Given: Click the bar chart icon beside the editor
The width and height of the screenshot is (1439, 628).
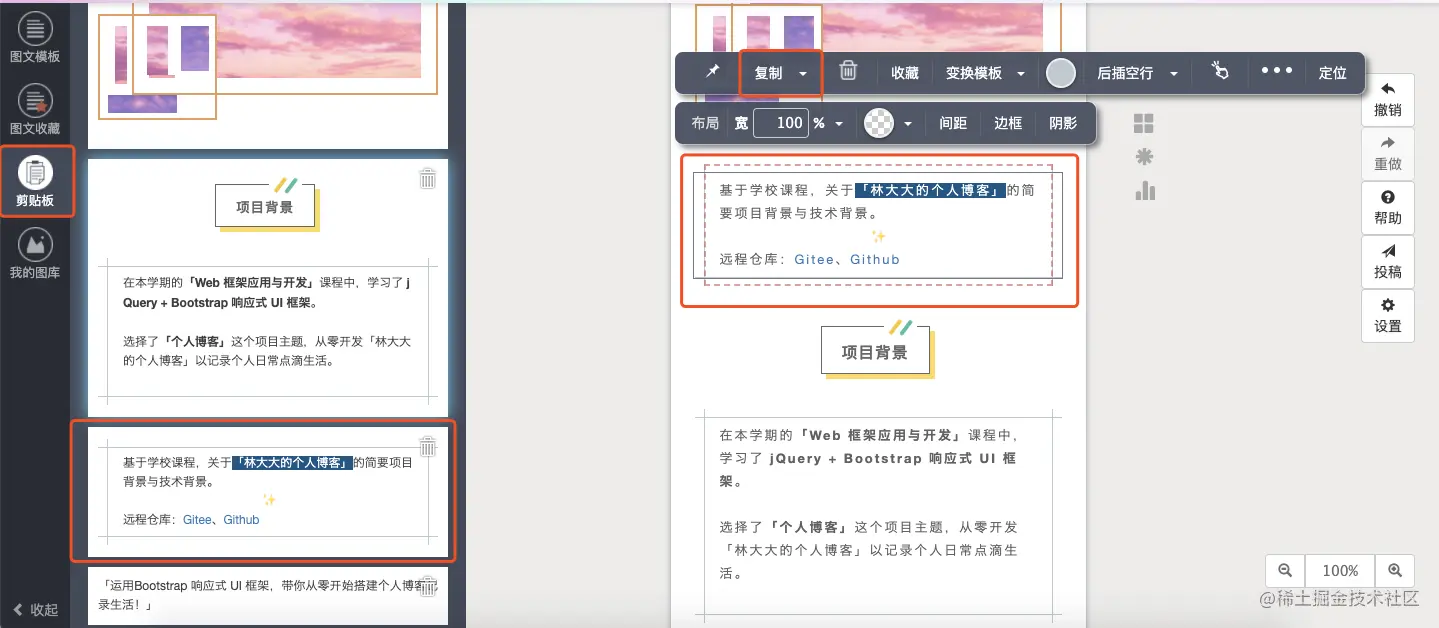Looking at the screenshot, I should (1145, 190).
